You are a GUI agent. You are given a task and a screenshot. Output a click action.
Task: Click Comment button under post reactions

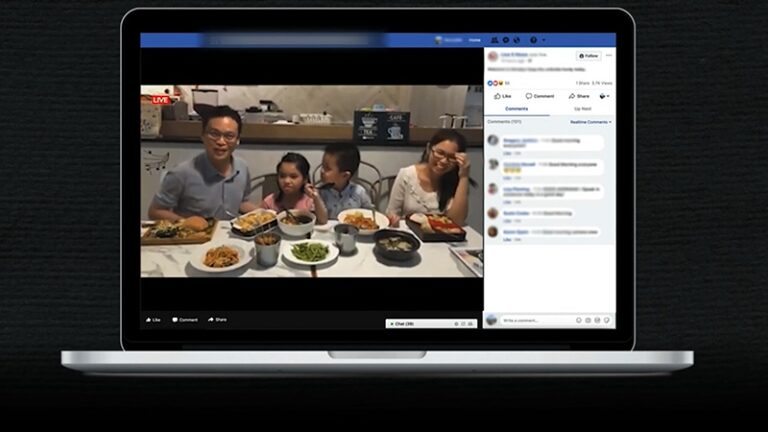tap(540, 96)
